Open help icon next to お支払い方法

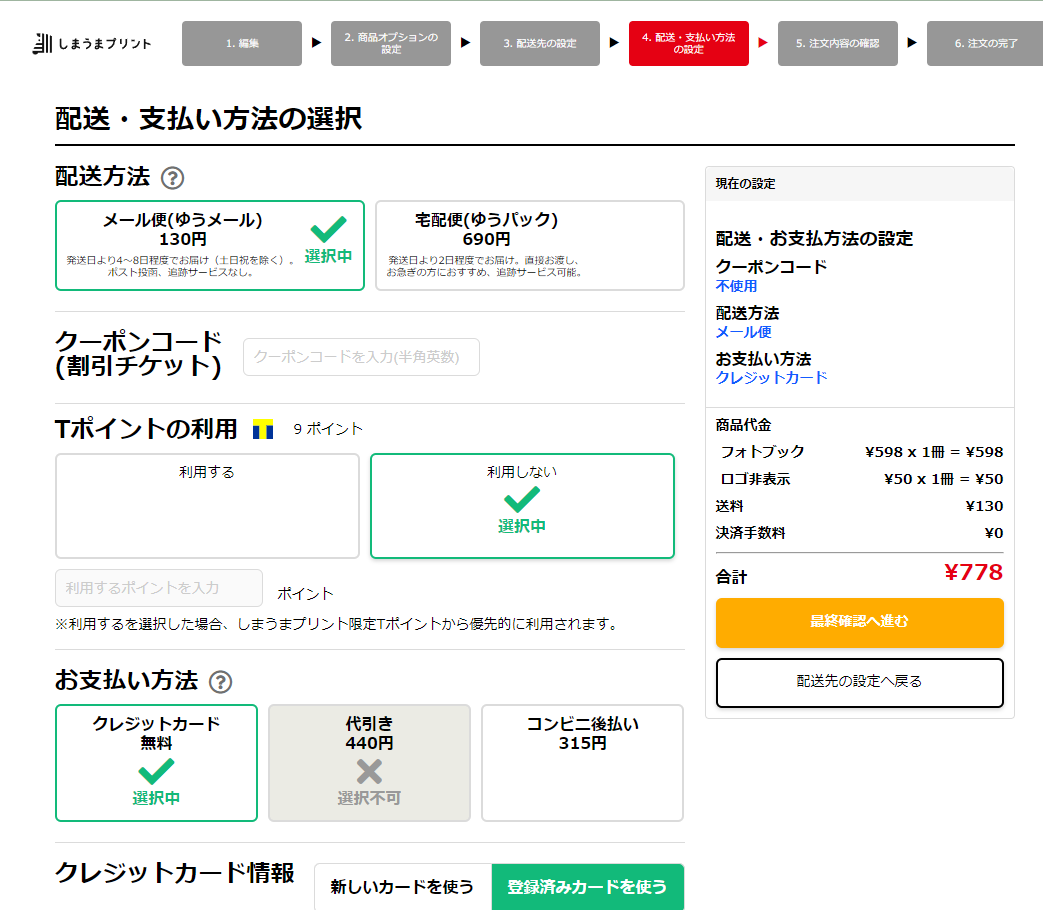click(x=221, y=682)
